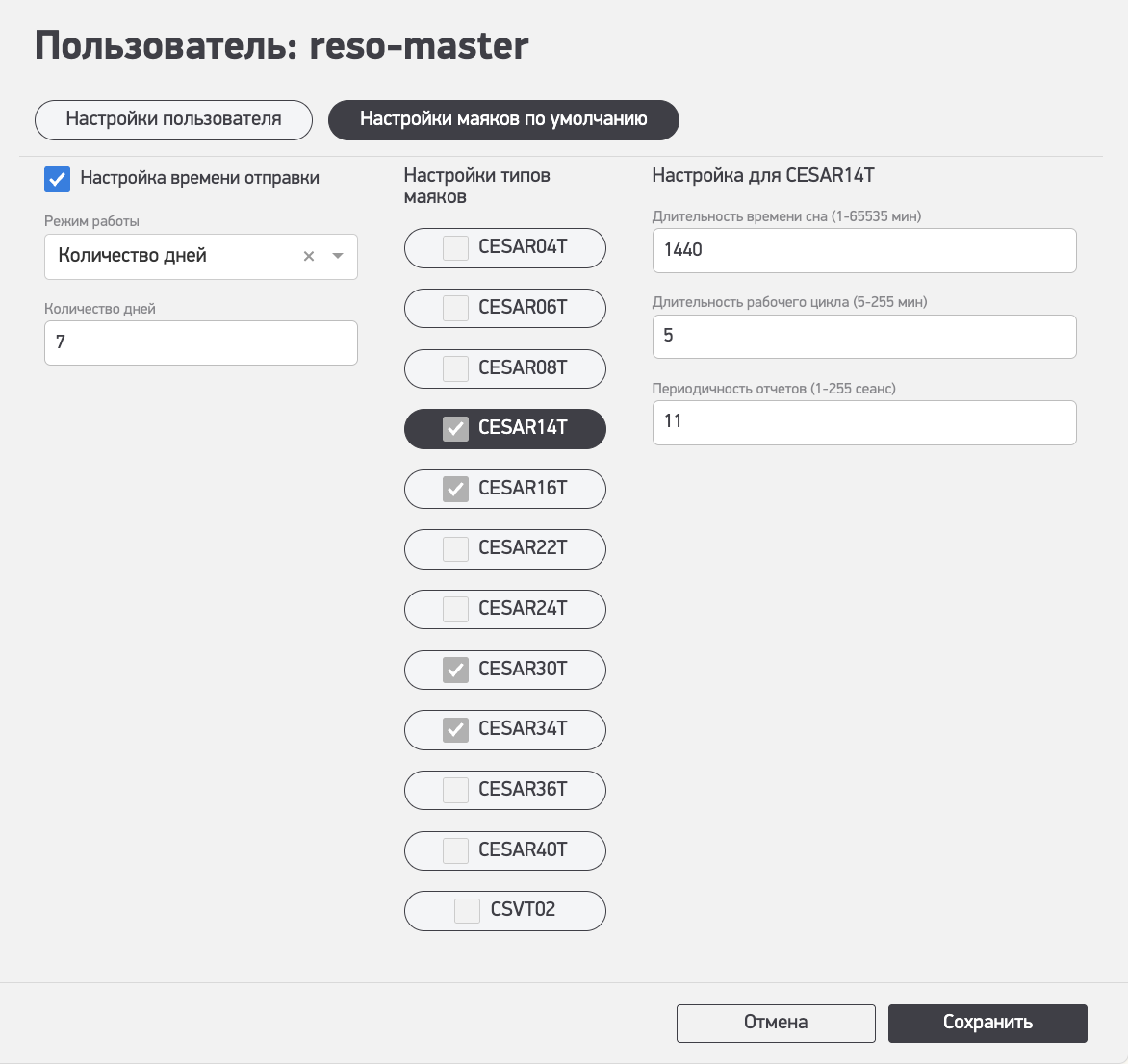Focus the Длительность времени сна field
The image size is (1128, 1064).
tap(863, 250)
